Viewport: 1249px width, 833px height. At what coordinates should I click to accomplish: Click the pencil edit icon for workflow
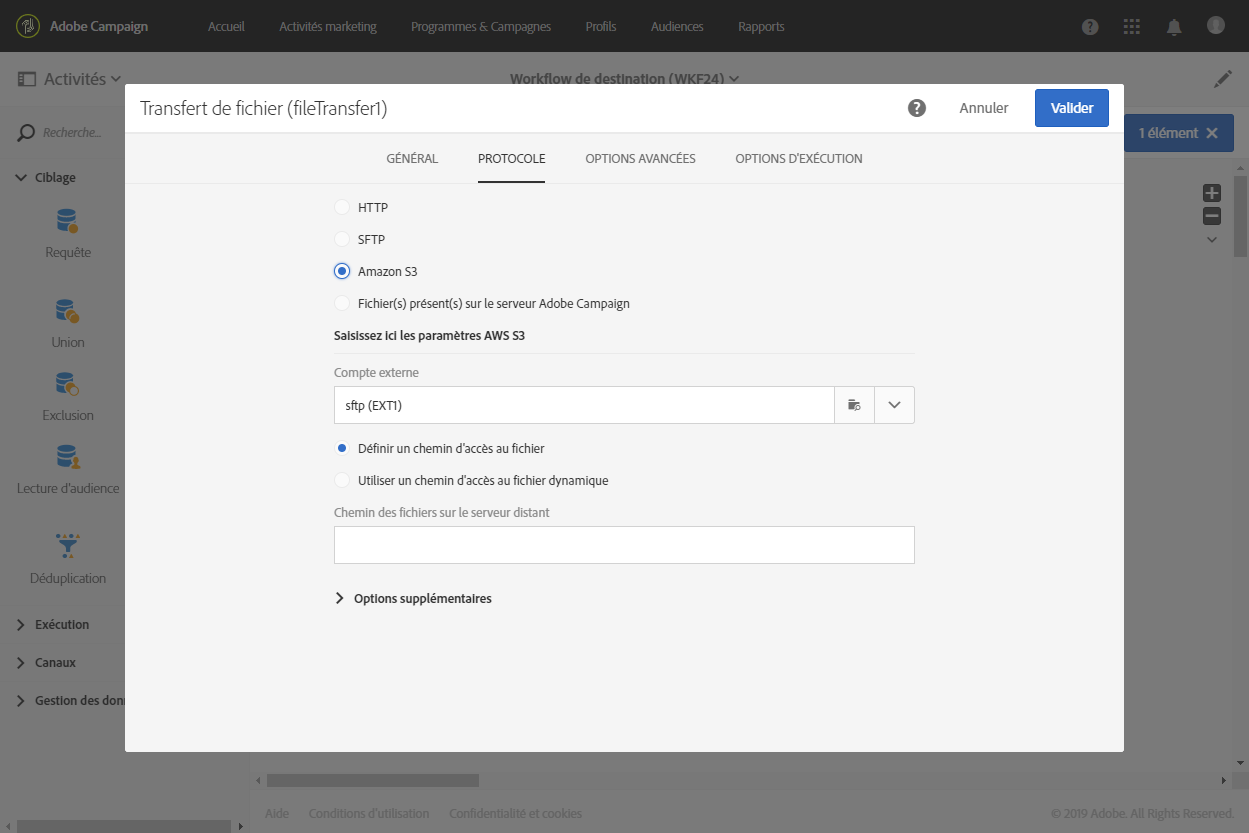pyautogui.click(x=1223, y=79)
